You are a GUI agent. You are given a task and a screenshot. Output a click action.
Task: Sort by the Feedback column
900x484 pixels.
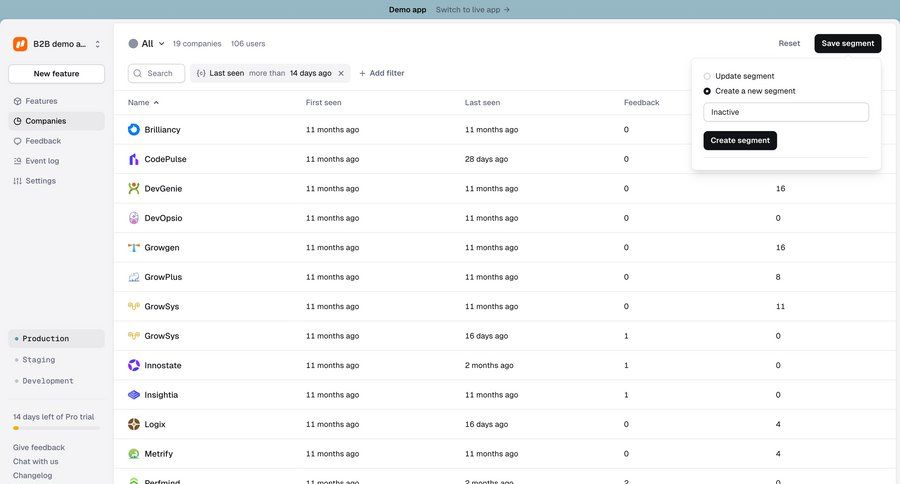[x=642, y=103]
